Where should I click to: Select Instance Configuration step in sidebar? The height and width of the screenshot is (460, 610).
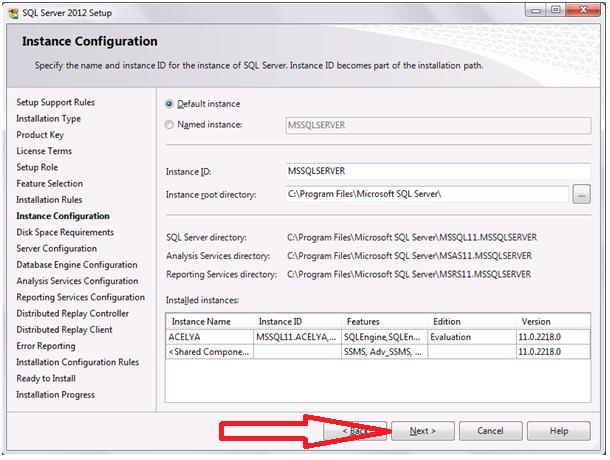pos(63,216)
